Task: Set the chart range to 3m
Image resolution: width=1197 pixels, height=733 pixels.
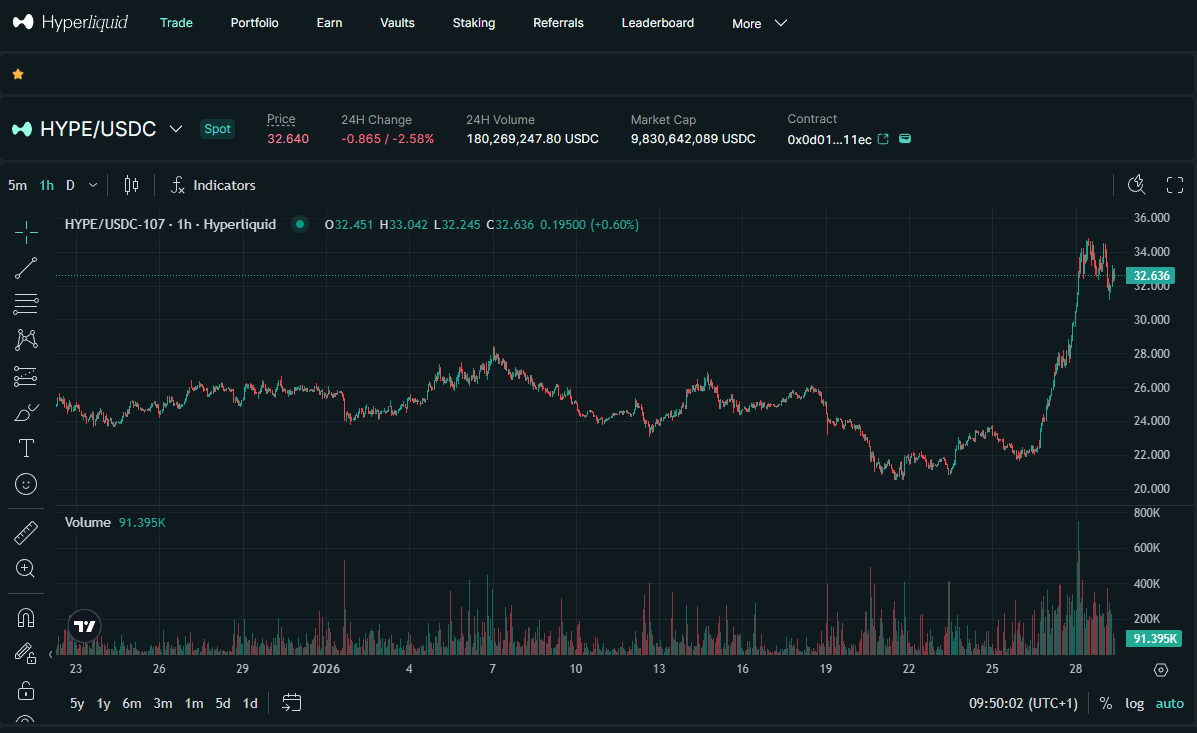Action: [x=163, y=703]
